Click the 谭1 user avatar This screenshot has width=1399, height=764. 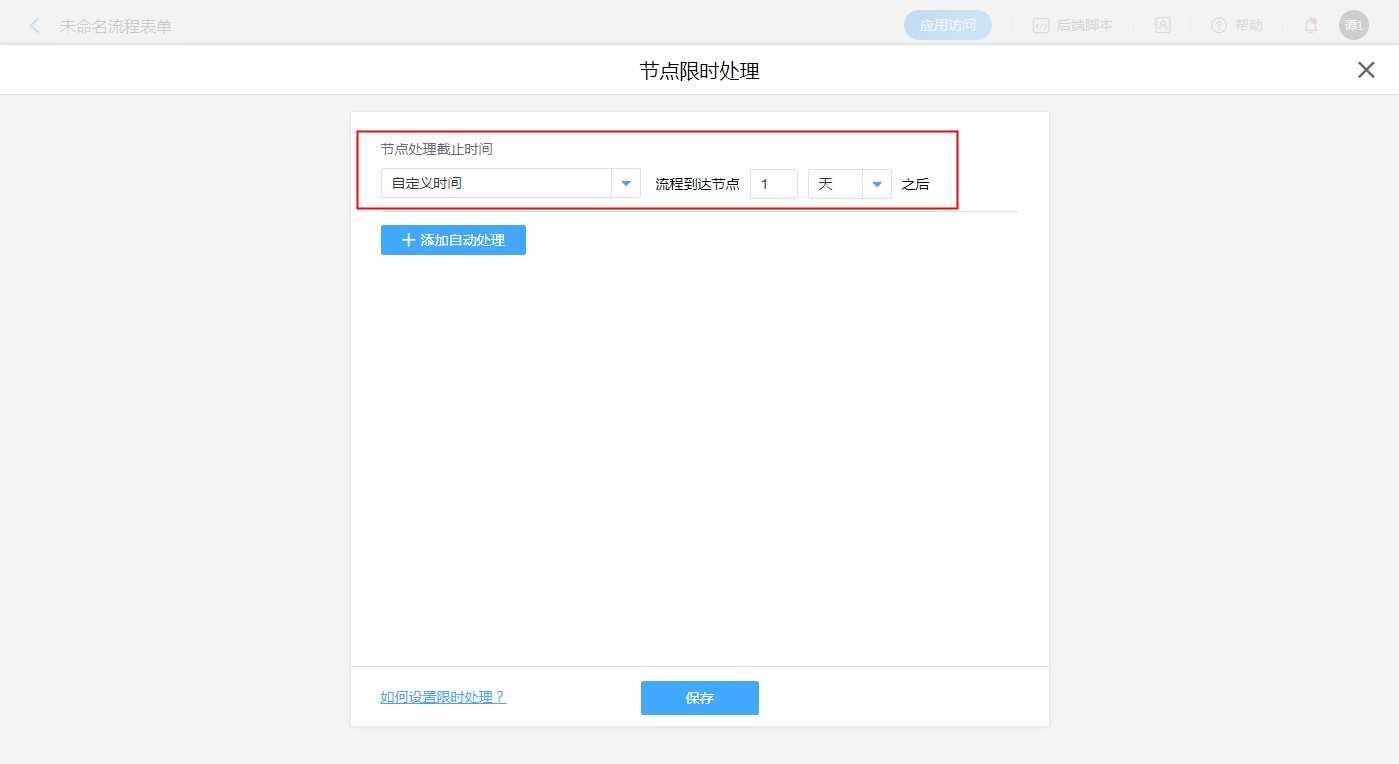click(1353, 26)
